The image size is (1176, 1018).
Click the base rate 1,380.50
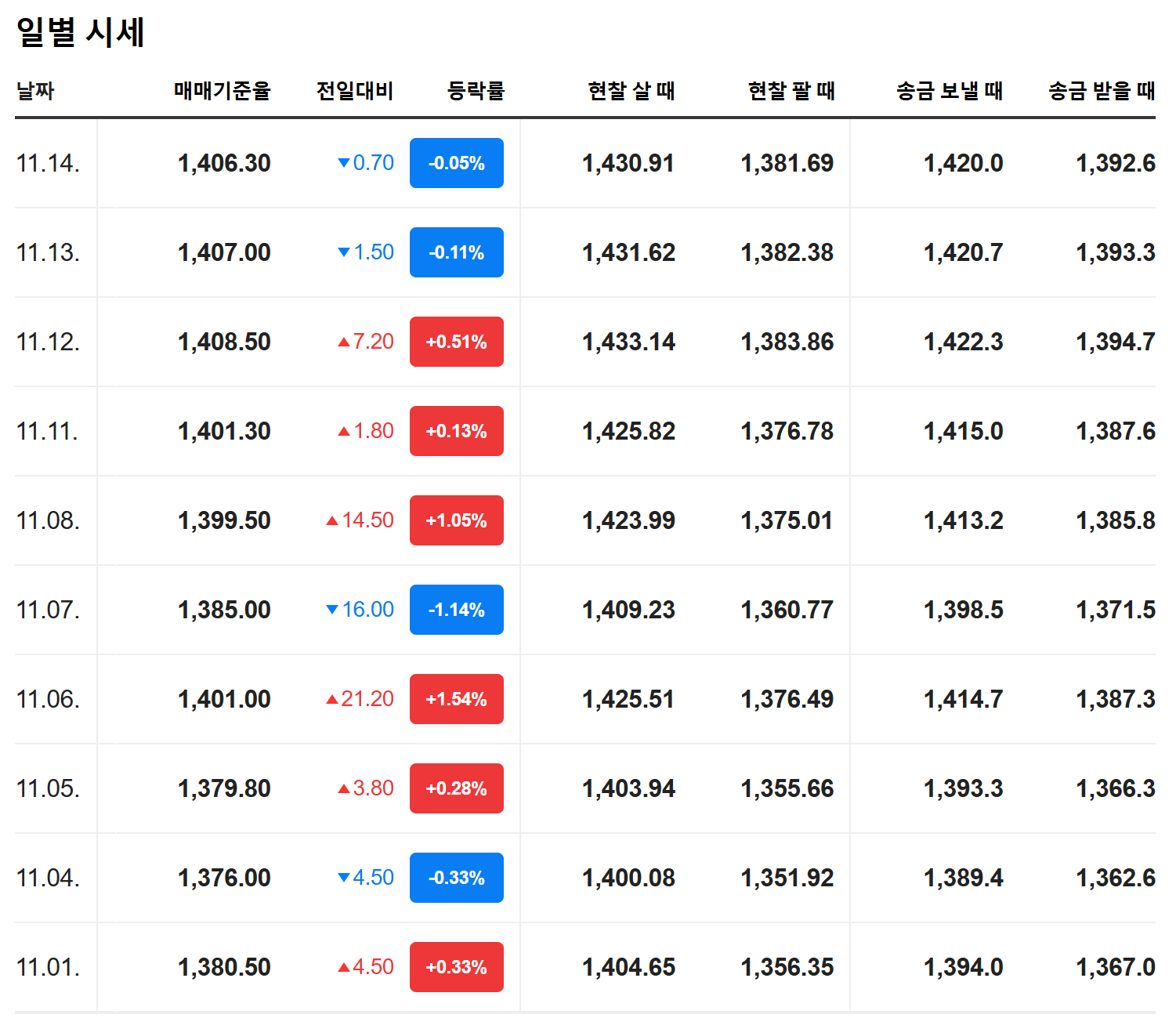pos(224,967)
